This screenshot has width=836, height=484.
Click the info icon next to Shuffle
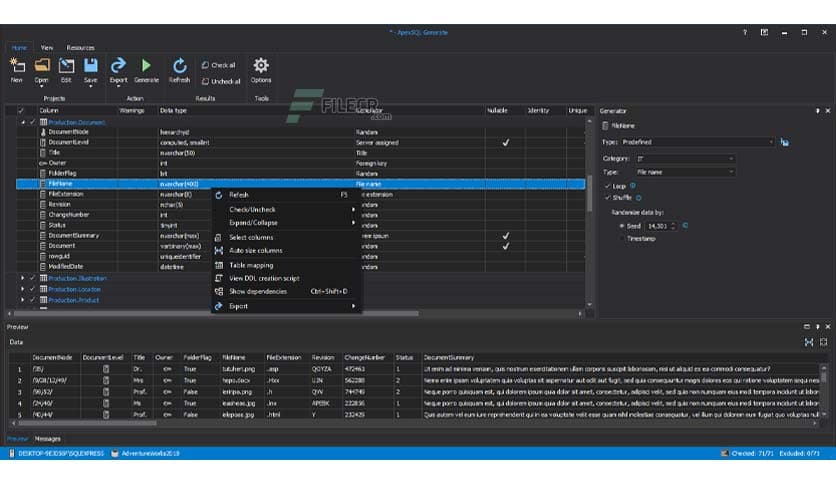639,198
